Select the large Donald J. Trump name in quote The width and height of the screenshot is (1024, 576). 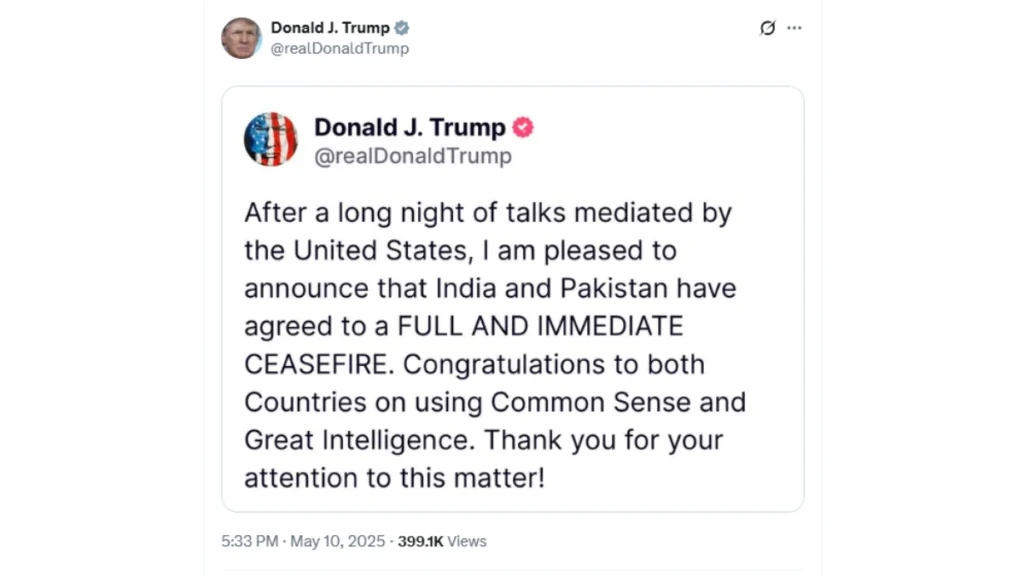click(x=410, y=128)
